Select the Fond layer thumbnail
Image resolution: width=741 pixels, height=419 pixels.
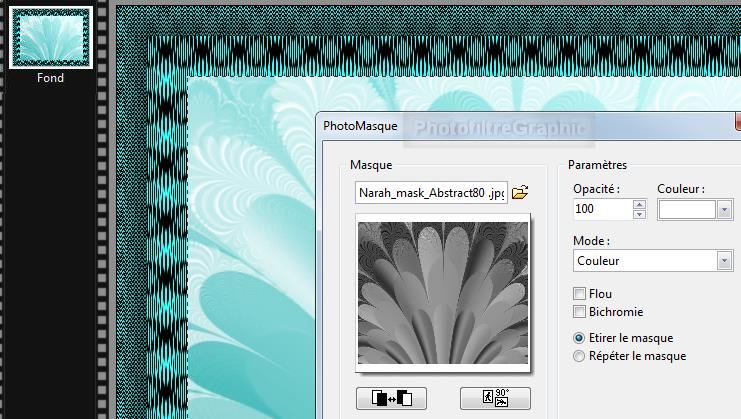pyautogui.click(x=50, y=38)
